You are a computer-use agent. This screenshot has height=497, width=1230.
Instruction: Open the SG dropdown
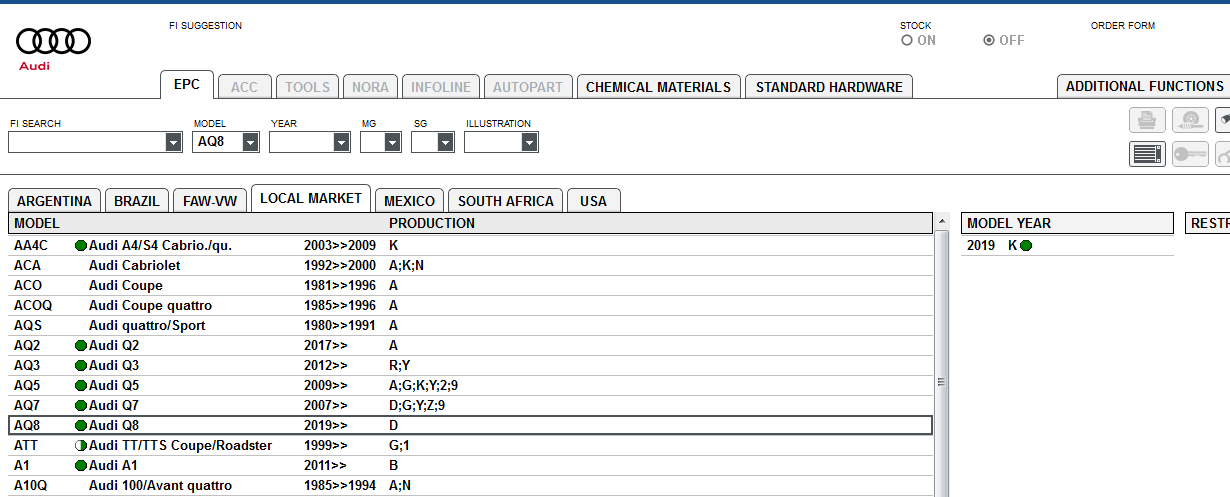445,142
